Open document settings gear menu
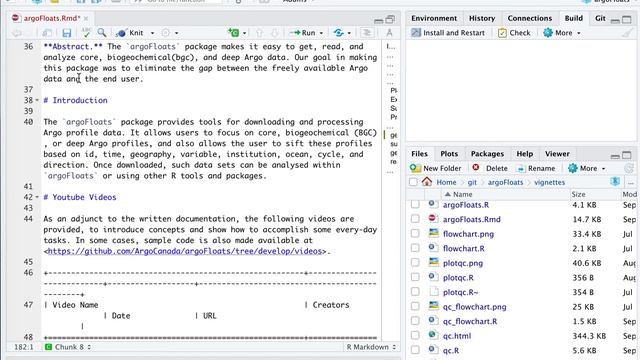The height and width of the screenshot is (360, 640). tap(166, 33)
